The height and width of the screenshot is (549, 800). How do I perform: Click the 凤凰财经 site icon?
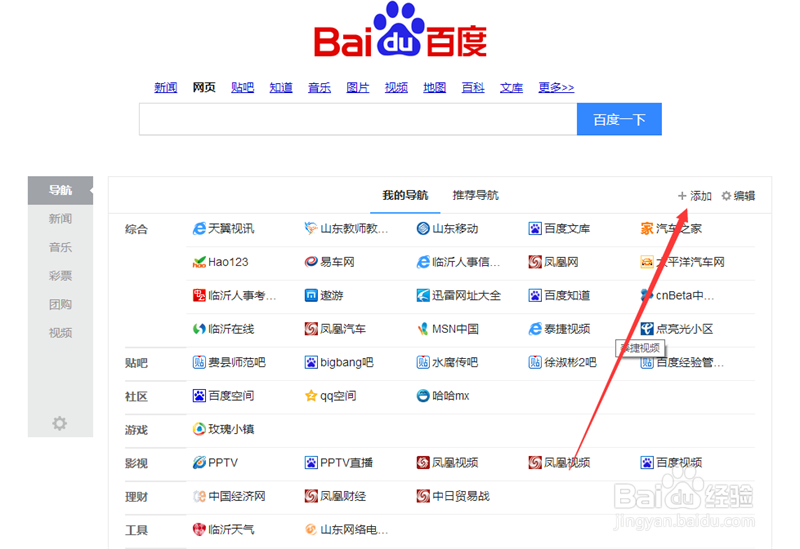(311, 496)
